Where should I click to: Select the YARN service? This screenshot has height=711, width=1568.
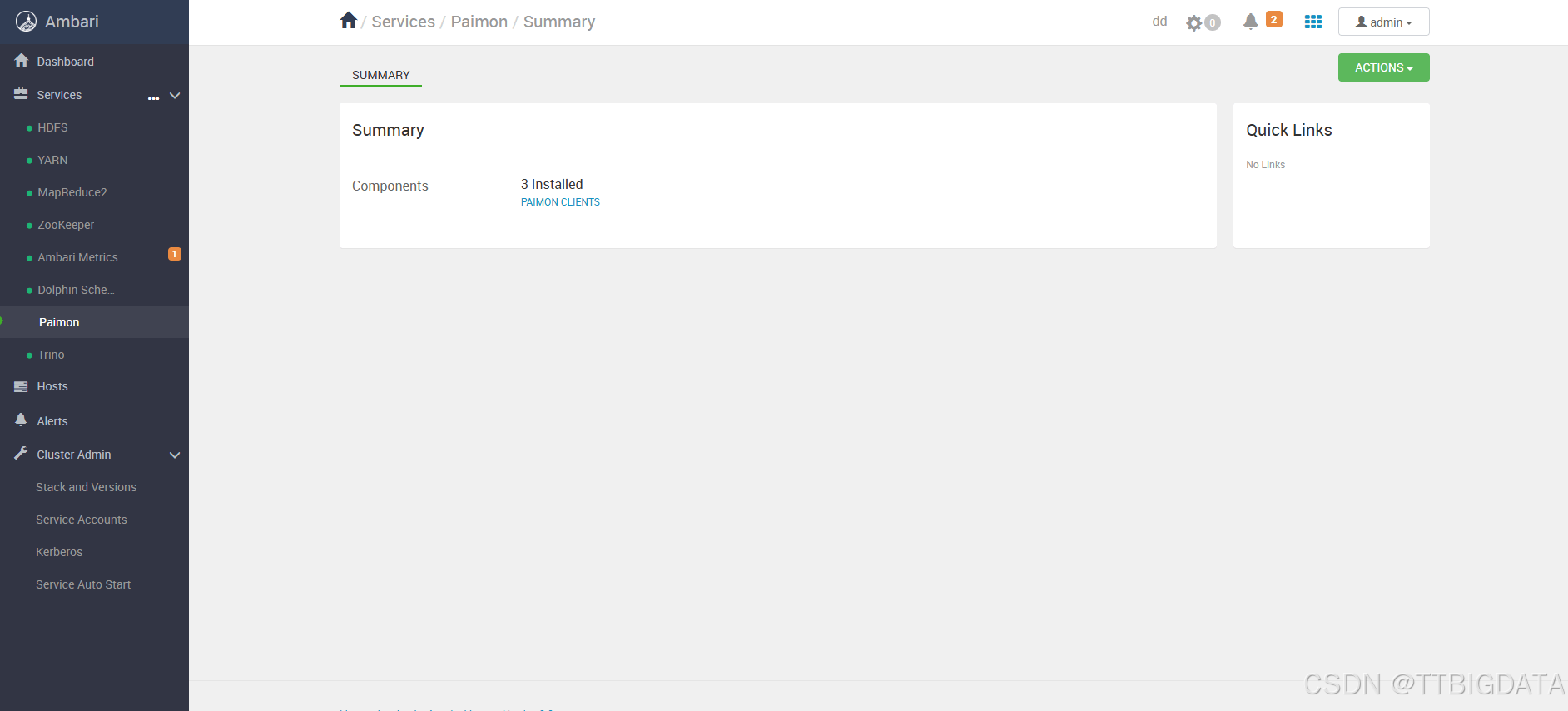tap(52, 160)
